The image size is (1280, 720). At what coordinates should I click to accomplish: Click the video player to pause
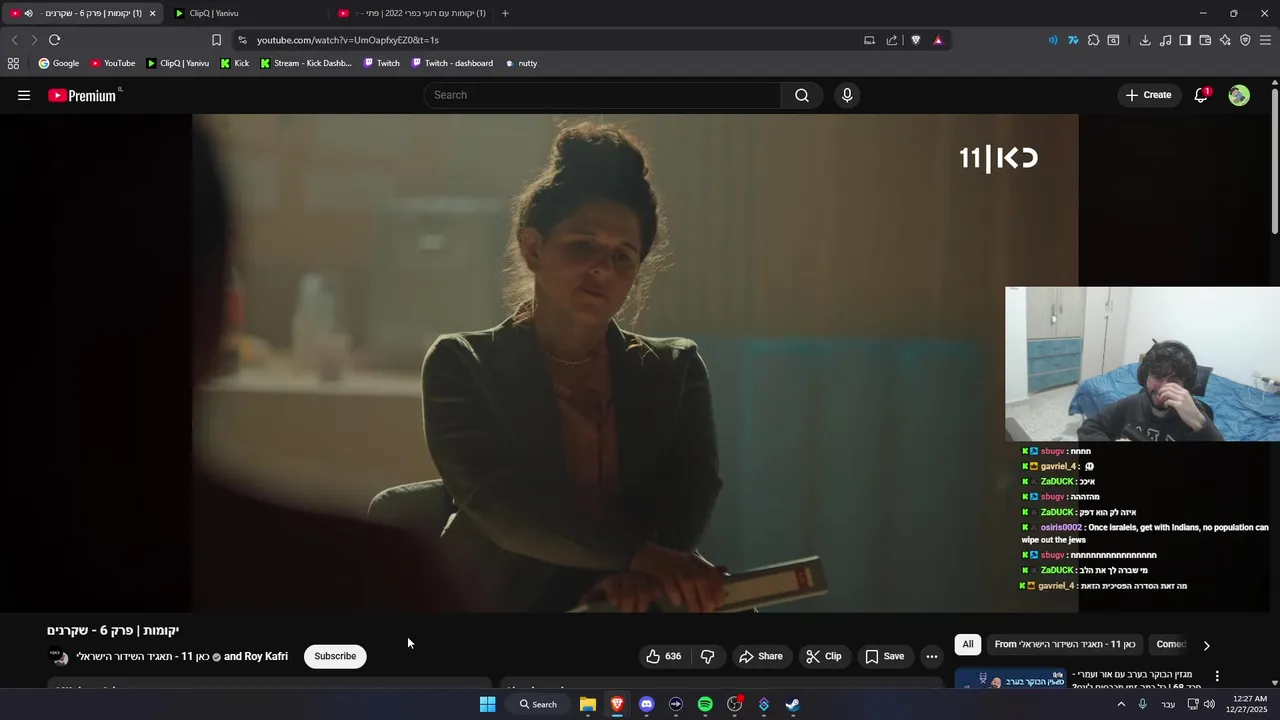635,362
